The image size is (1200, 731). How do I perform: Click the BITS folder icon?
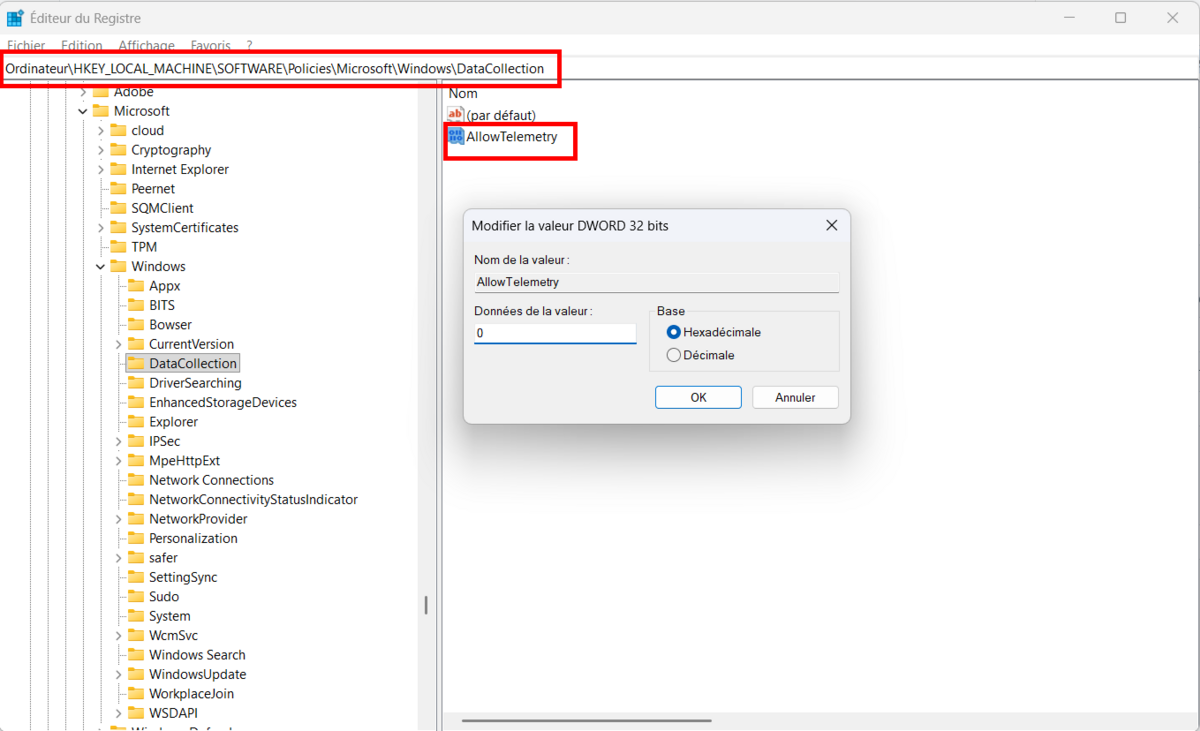tap(135, 305)
